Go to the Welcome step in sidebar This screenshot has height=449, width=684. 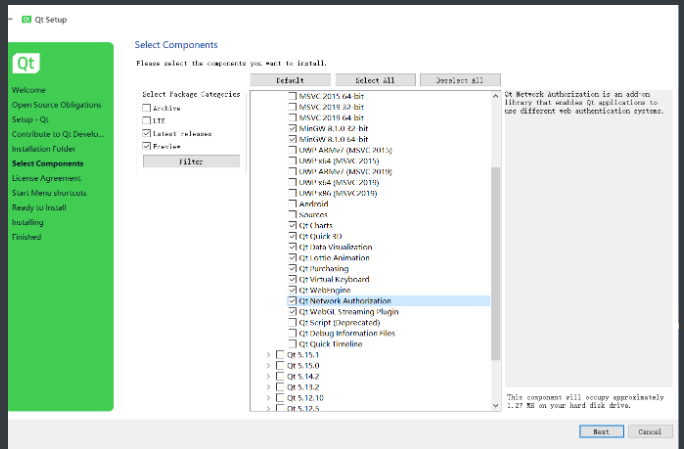(29, 90)
